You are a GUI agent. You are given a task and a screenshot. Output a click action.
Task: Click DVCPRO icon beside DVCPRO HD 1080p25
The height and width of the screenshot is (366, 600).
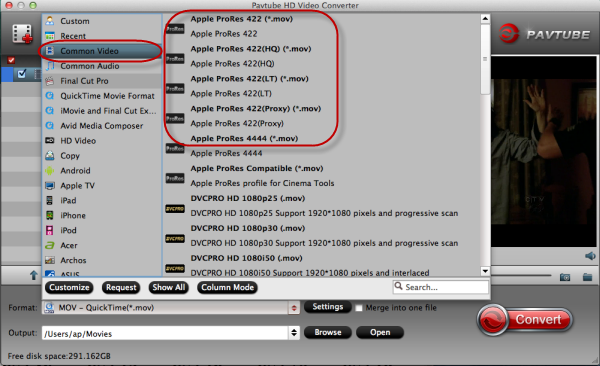(x=175, y=209)
